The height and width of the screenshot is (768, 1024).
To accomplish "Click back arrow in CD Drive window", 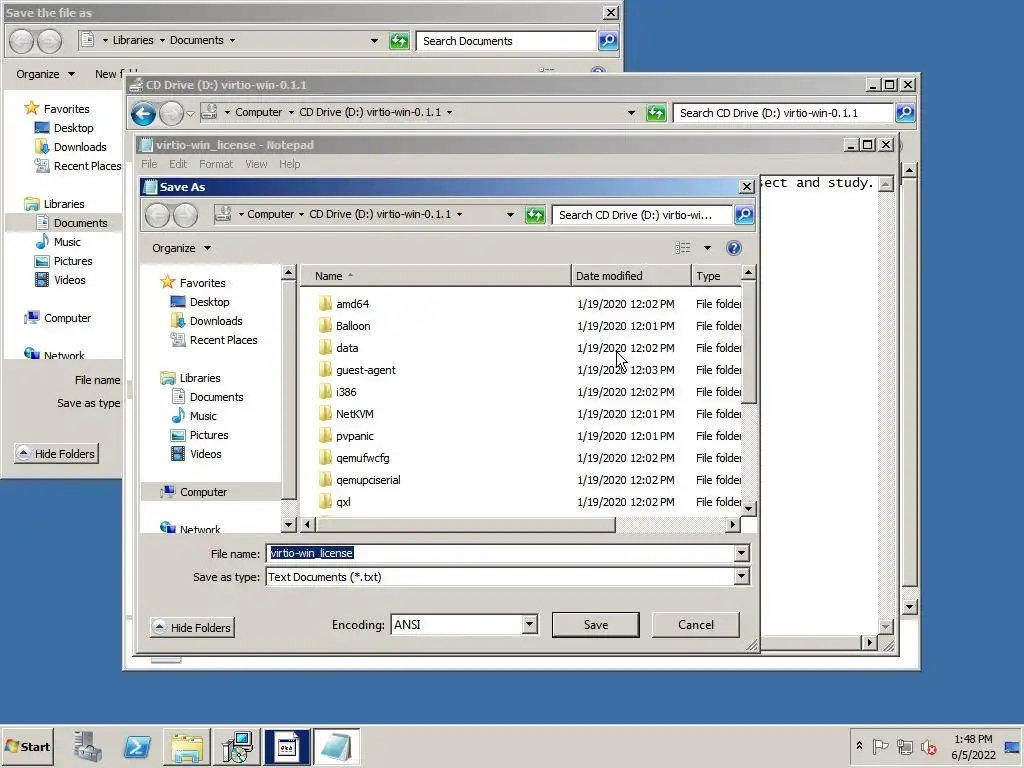I will (143, 114).
